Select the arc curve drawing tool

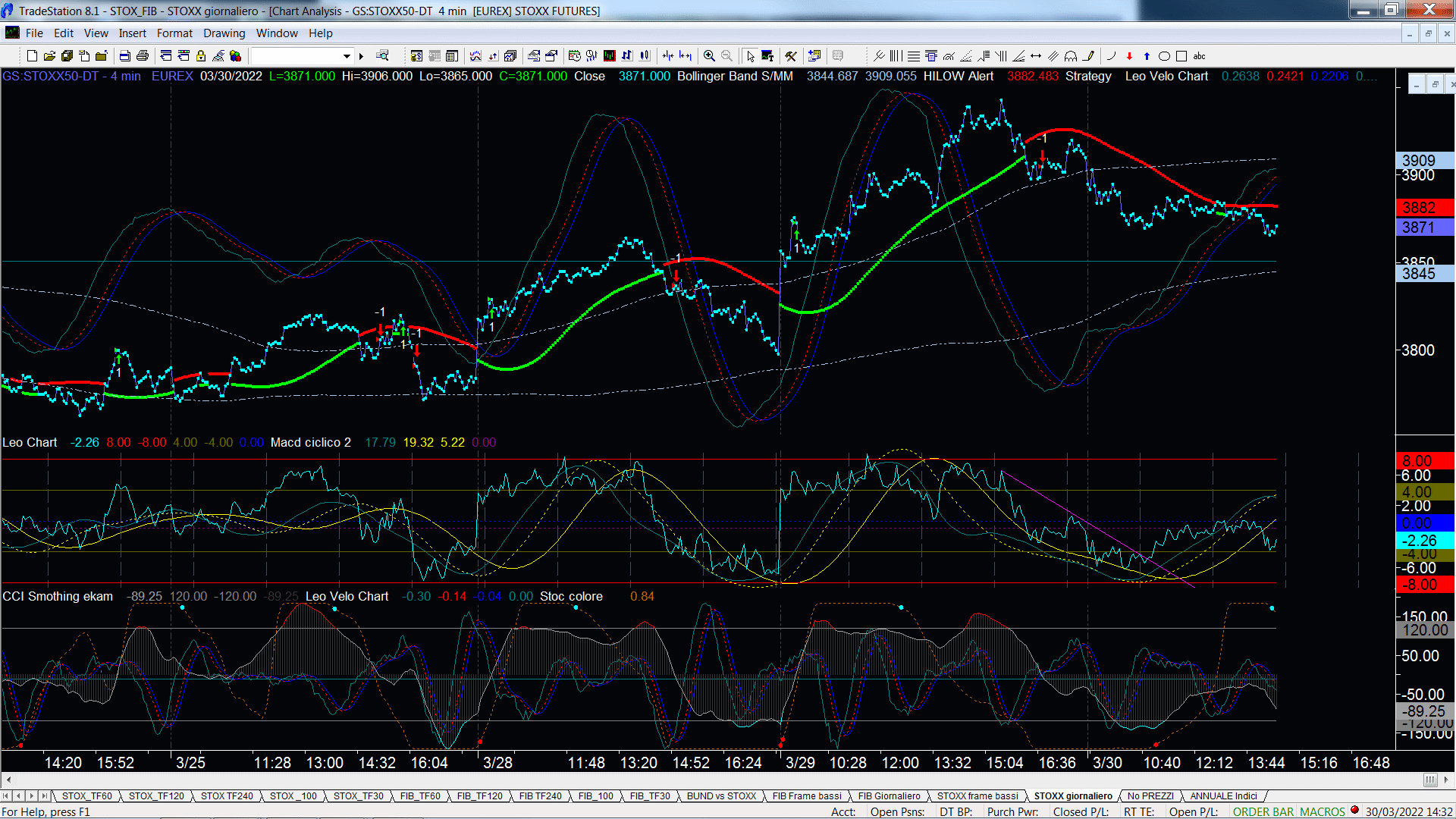[1112, 56]
